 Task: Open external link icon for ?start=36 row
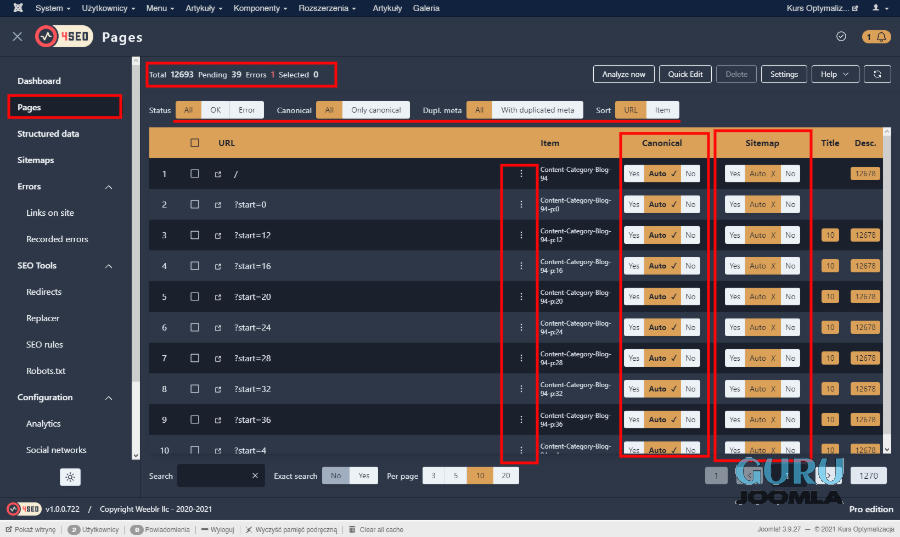pos(218,421)
